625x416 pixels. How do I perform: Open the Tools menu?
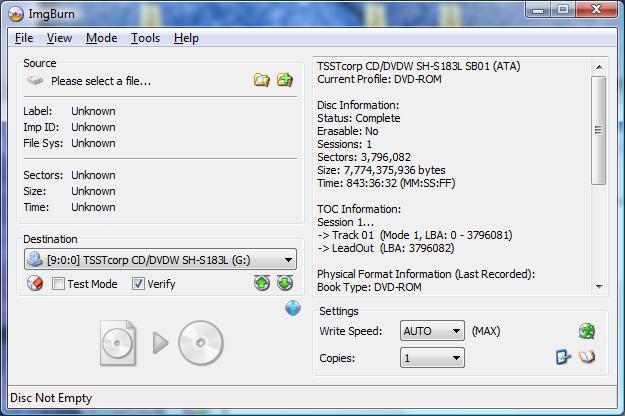point(145,38)
